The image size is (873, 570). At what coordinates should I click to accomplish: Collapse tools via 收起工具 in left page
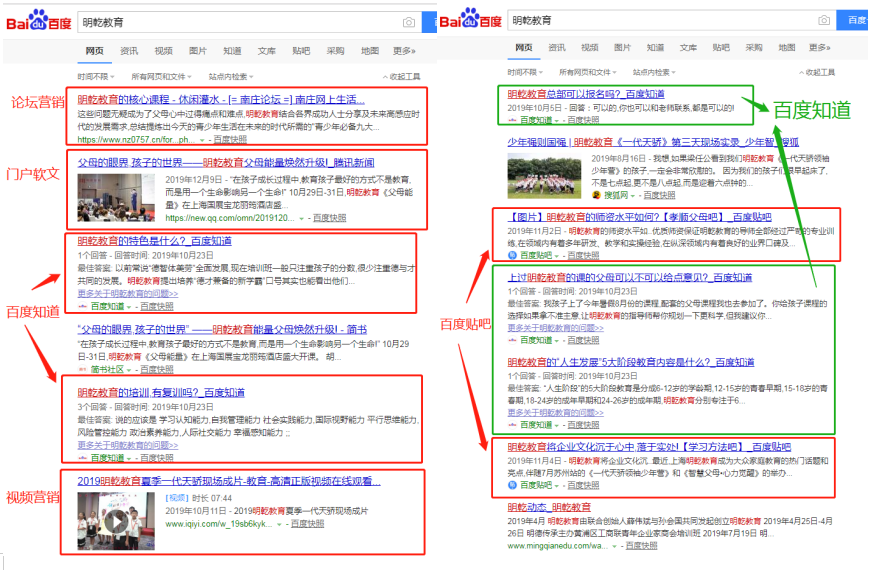401,76
